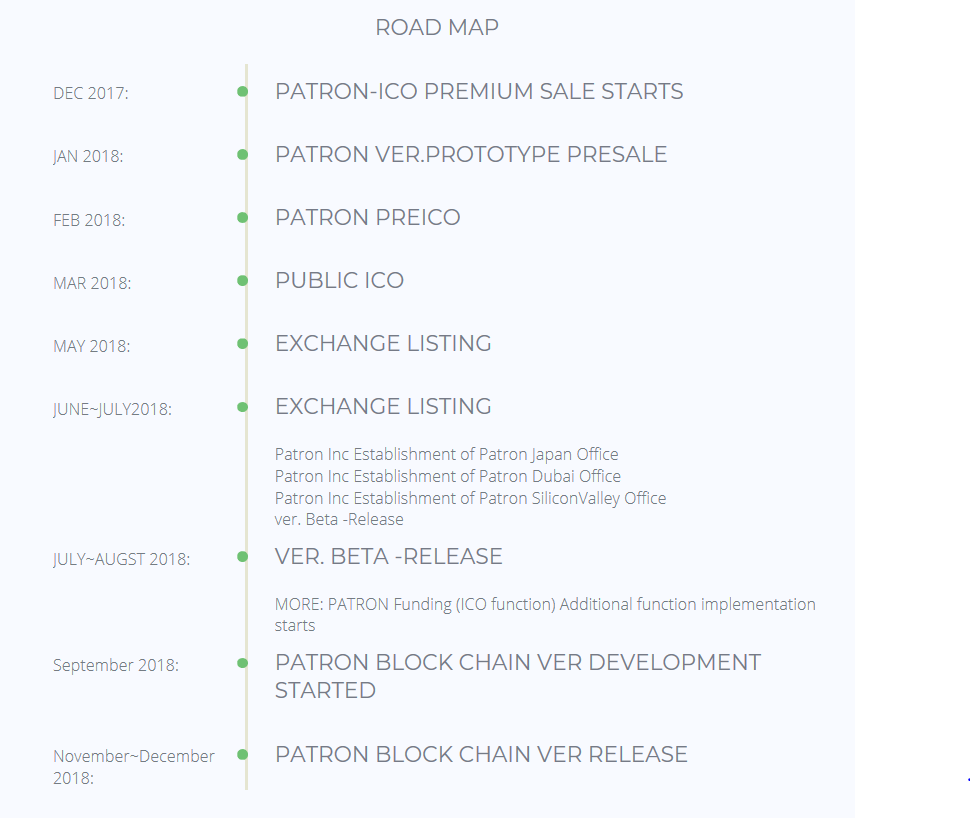Select the November~December 2018 date label
Image resolution: width=970 pixels, height=818 pixels.
coord(134,767)
